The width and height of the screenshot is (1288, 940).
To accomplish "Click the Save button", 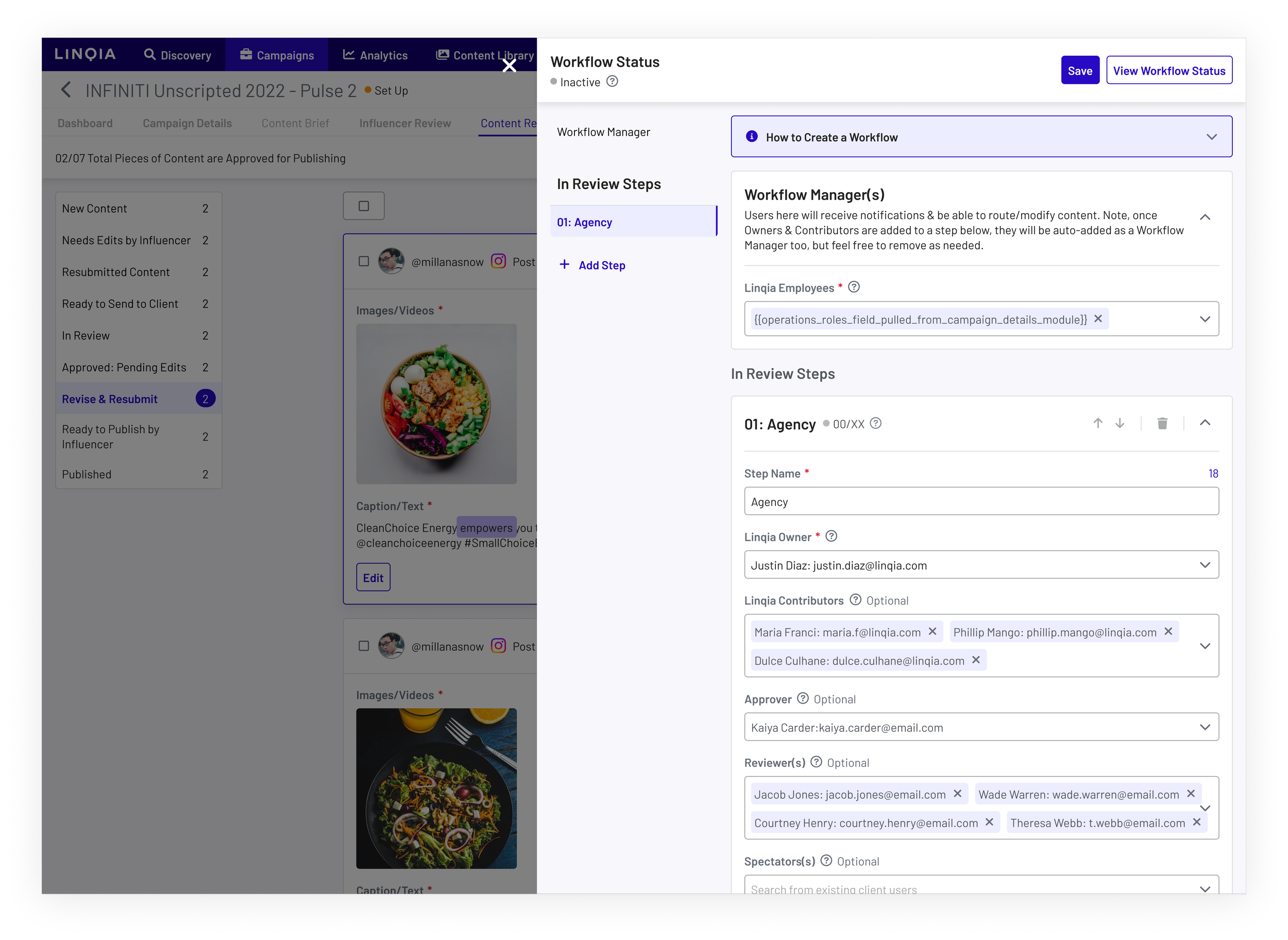I will 1080,71.
